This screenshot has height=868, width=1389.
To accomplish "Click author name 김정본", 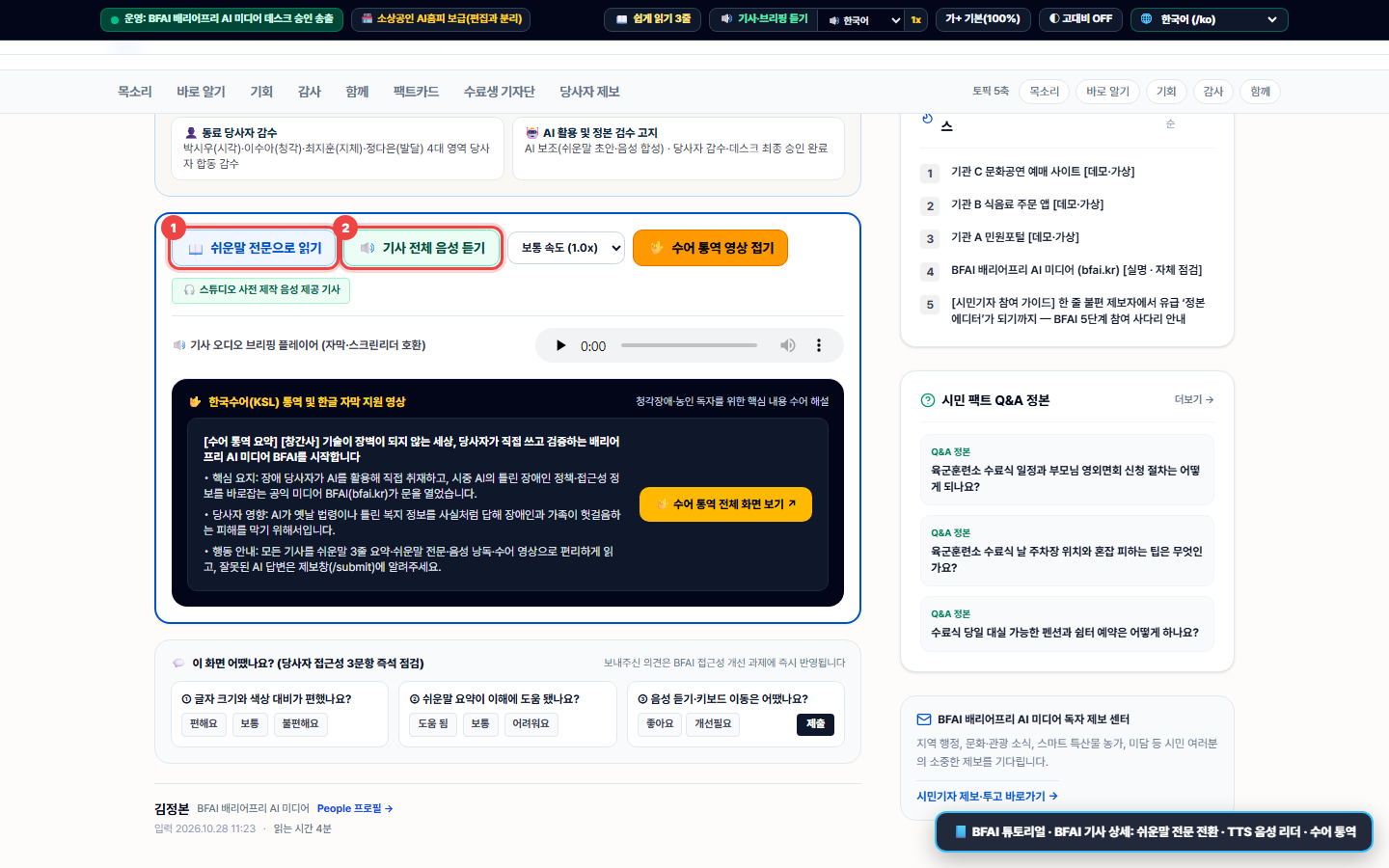I will point(172,809).
